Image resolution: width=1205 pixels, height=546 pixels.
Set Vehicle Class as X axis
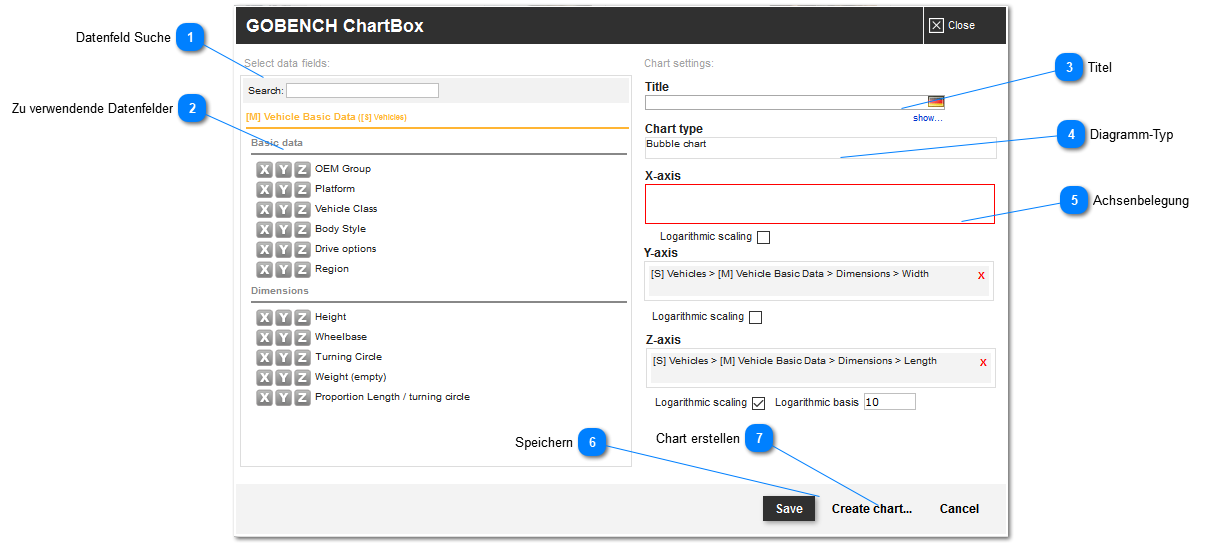264,209
